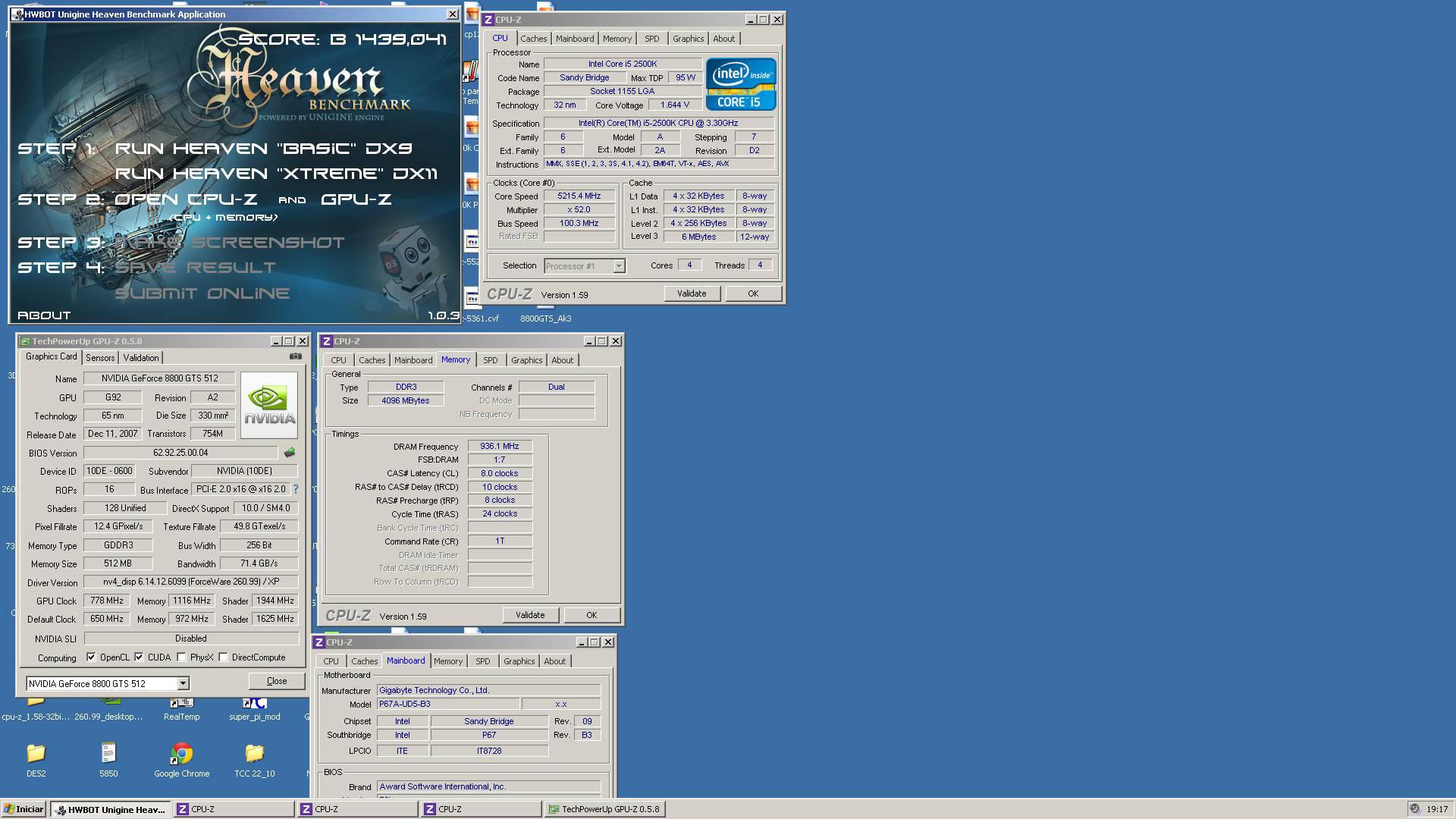
Task: Click OK in the memory CPU-Z window
Action: (x=591, y=615)
